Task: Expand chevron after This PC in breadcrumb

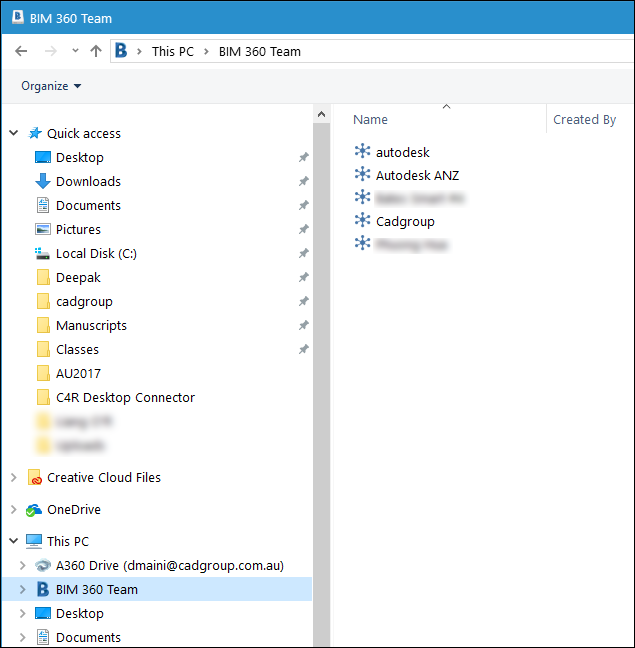Action: pos(206,52)
